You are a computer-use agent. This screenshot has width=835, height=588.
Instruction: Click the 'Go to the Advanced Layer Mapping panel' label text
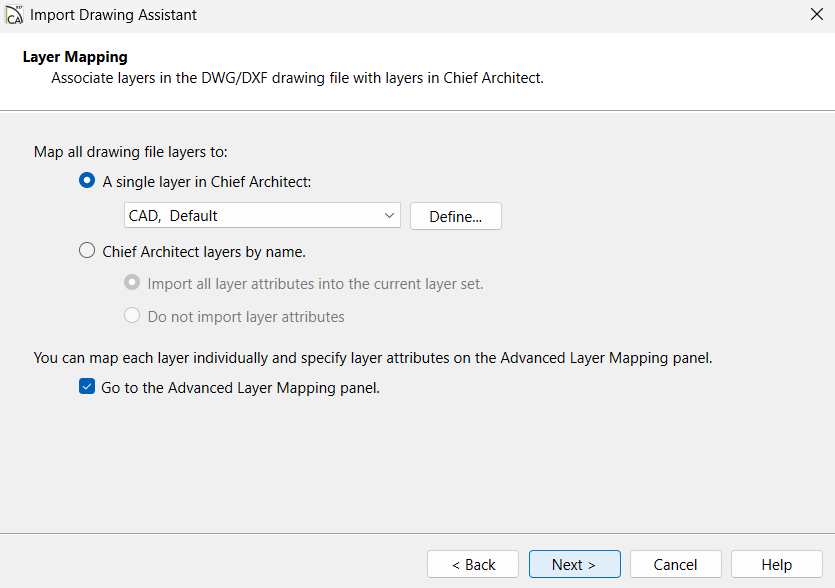(x=240, y=388)
